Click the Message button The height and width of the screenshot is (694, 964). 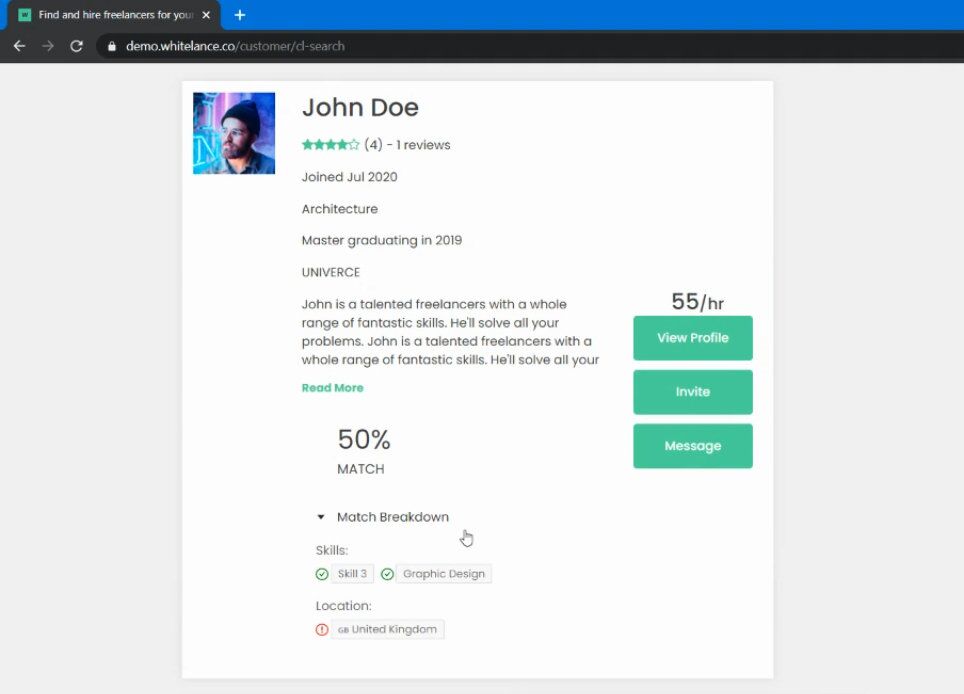coord(693,446)
